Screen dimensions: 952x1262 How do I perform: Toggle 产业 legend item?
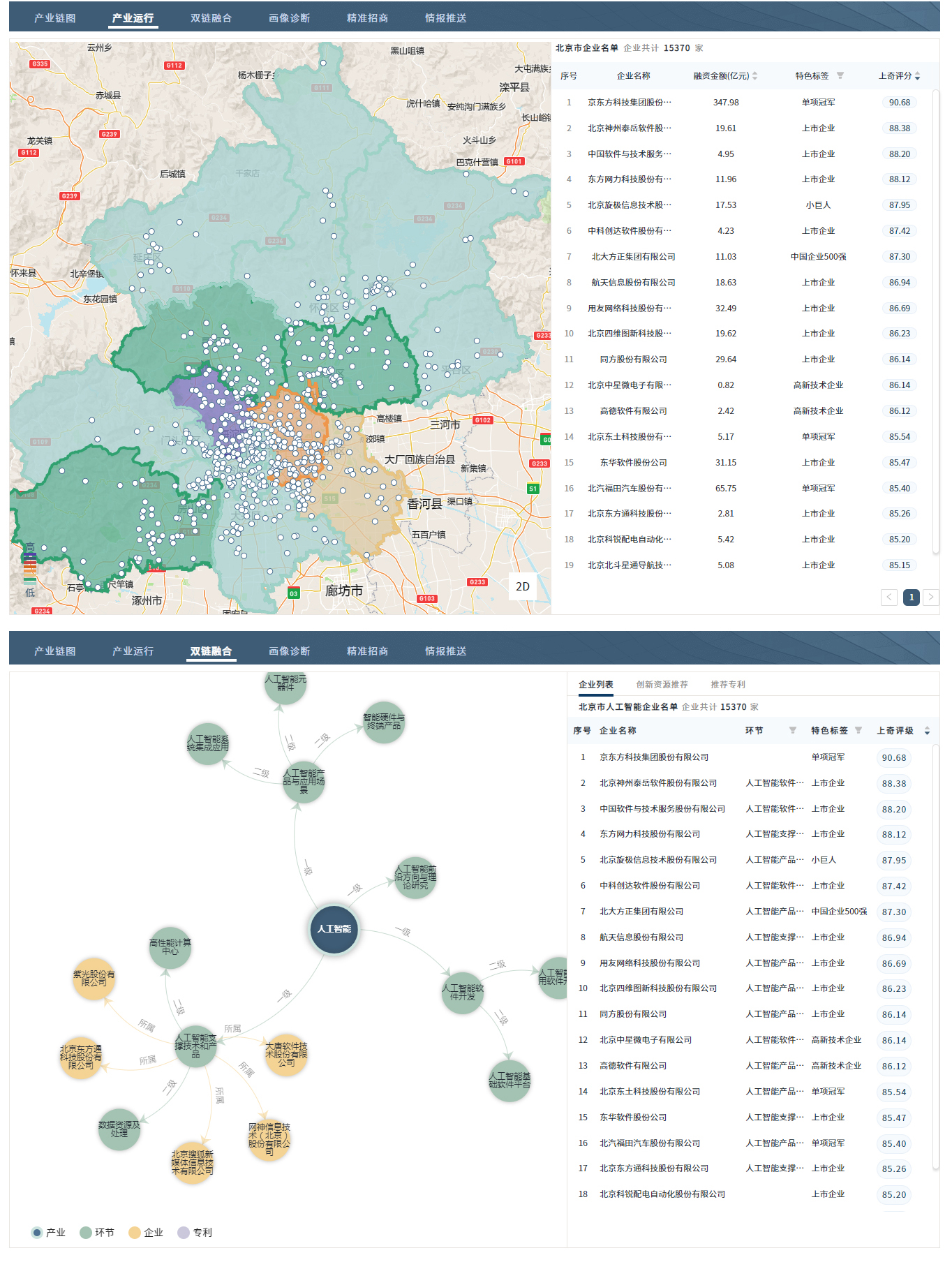pos(48,1233)
